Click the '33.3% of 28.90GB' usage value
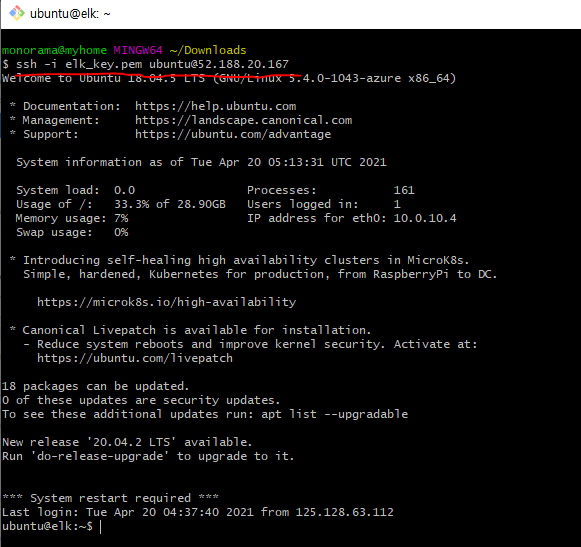The image size is (581, 547). pyautogui.click(x=170, y=204)
